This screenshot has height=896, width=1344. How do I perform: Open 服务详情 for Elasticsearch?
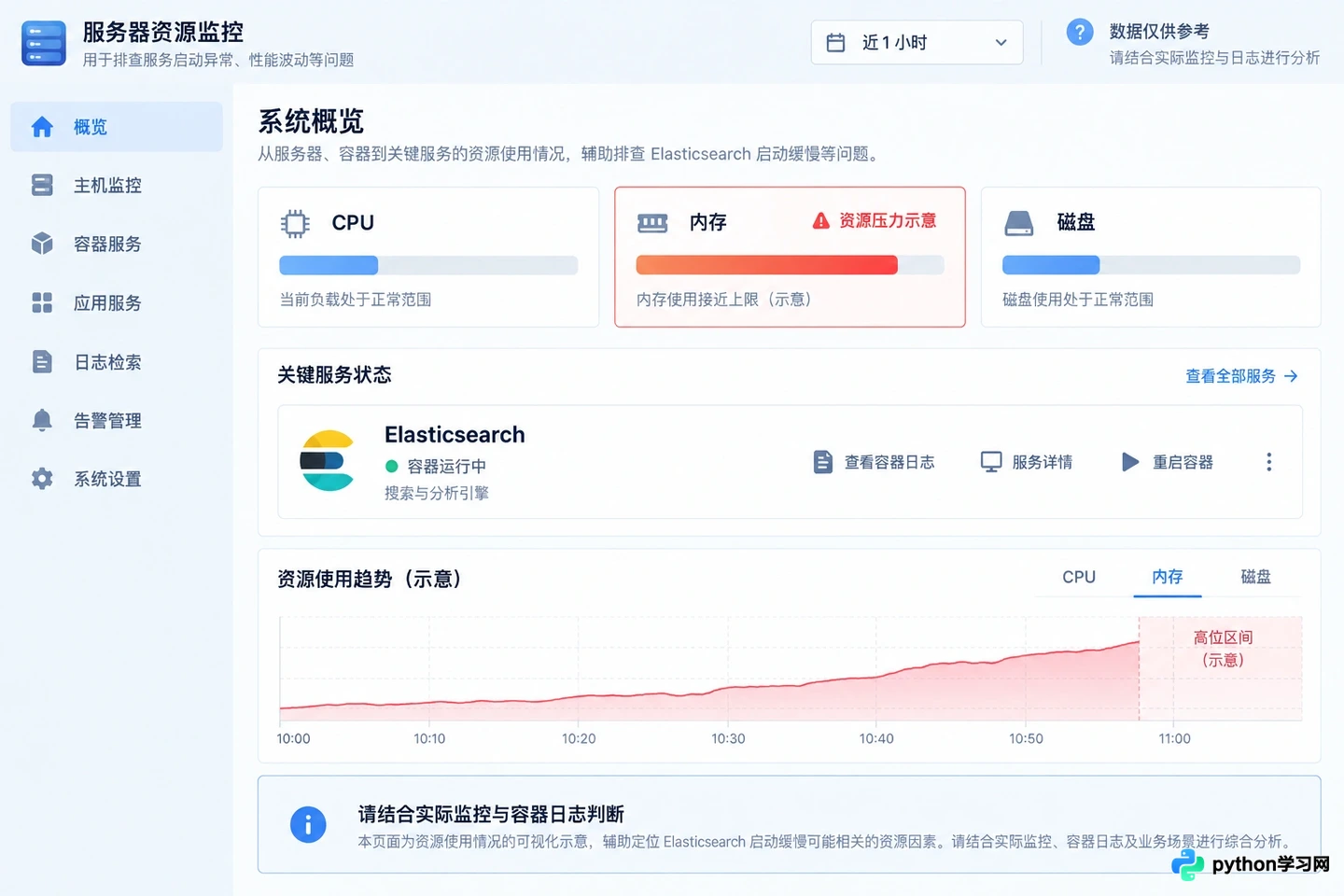1027,462
